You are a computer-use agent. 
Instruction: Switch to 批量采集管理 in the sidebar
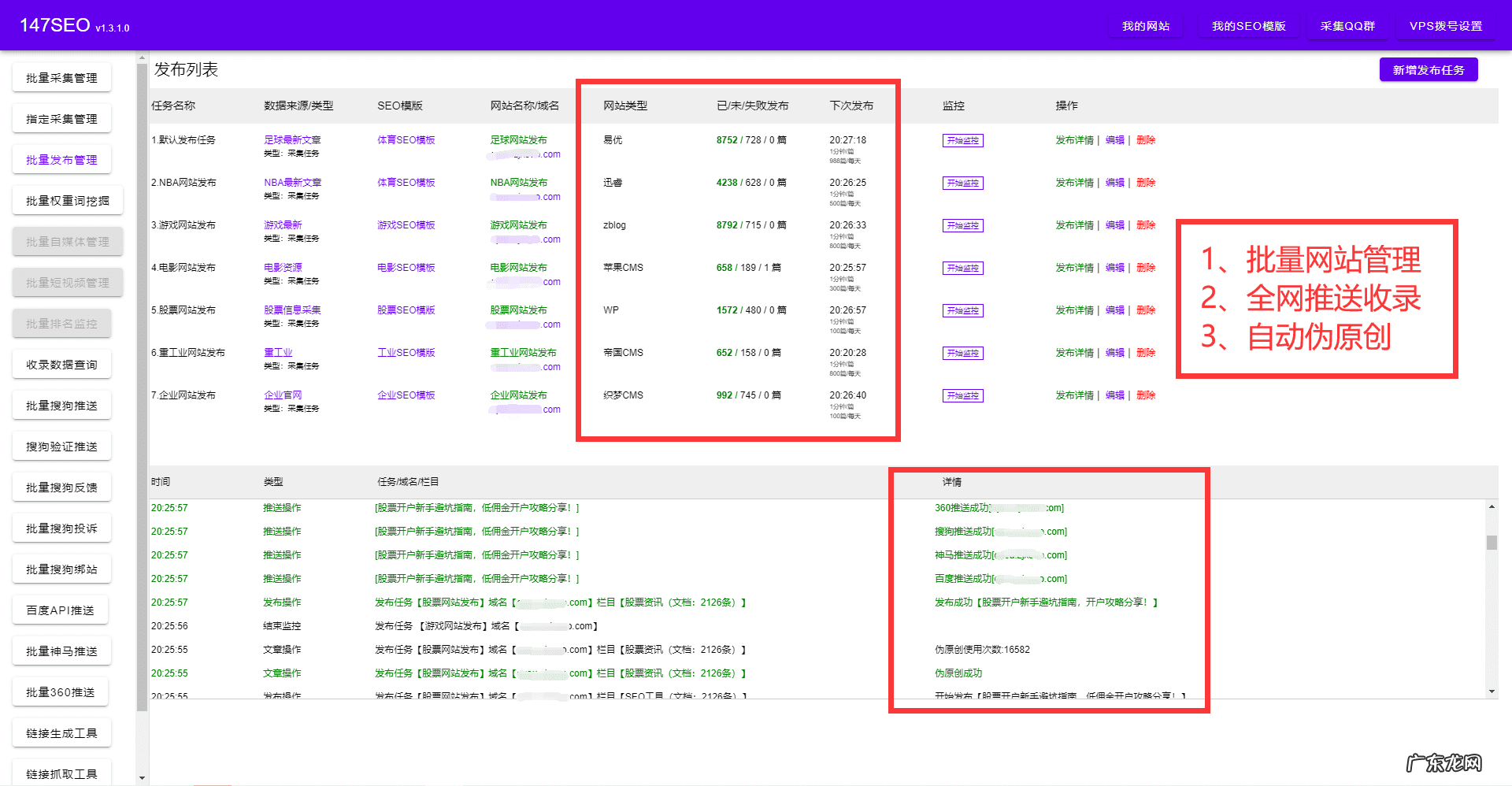61,78
